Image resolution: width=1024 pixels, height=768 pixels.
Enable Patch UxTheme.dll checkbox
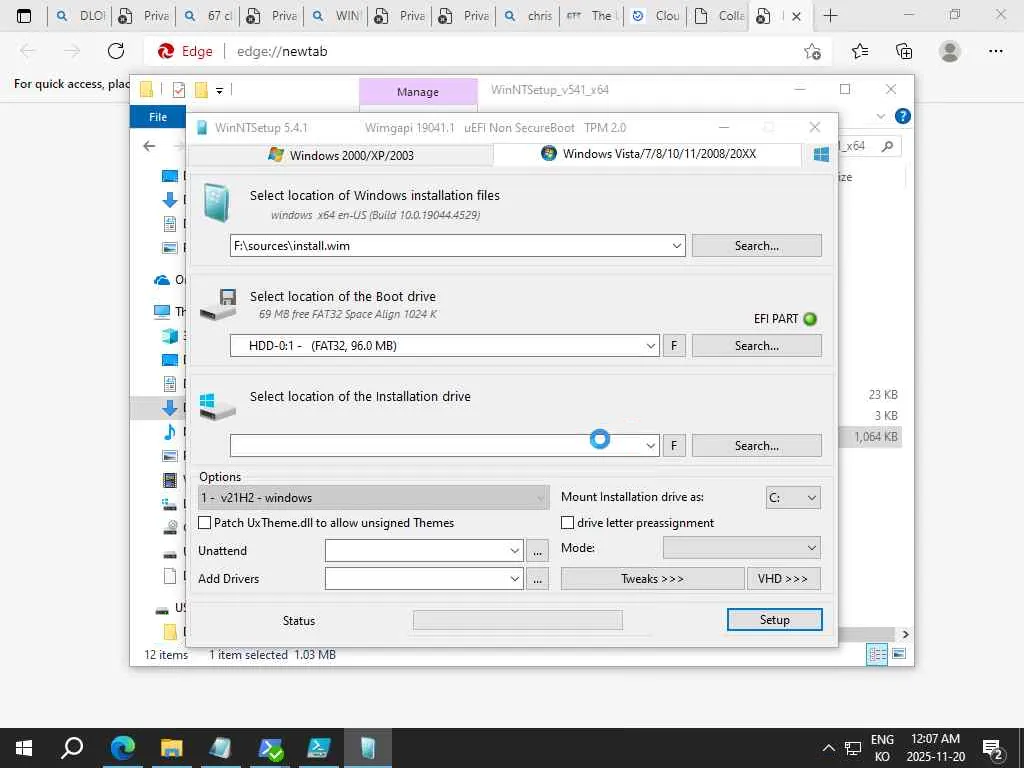pos(204,522)
